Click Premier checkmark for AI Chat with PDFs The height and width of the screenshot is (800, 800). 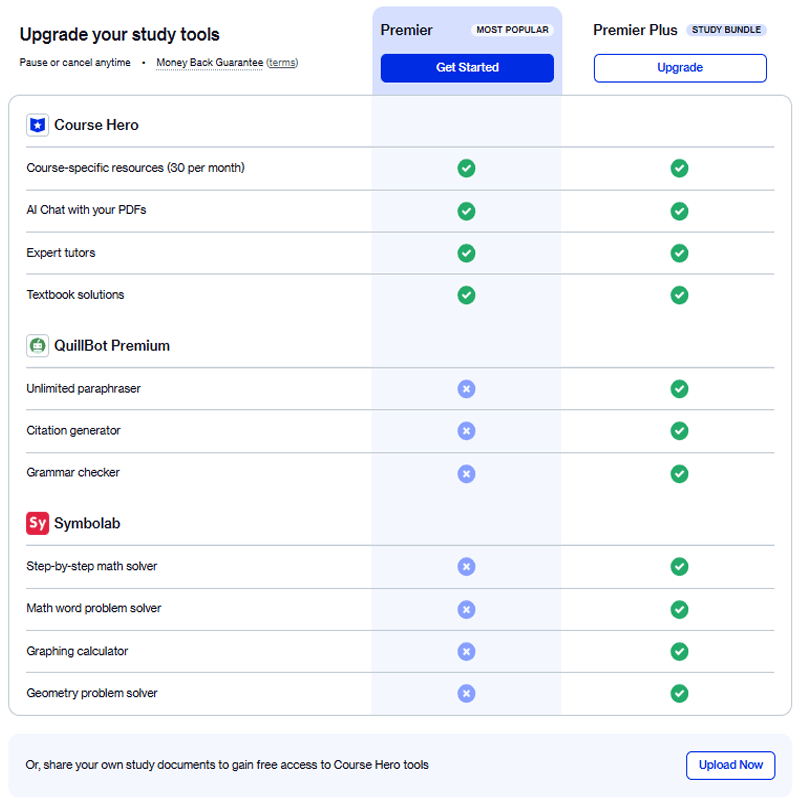point(466,211)
